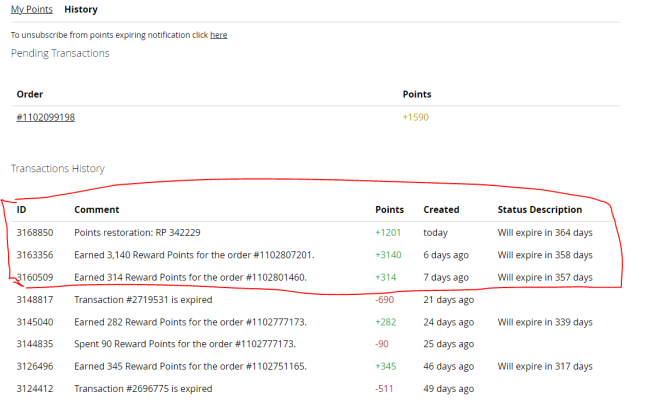Click the 'Created' column header

tap(441, 210)
